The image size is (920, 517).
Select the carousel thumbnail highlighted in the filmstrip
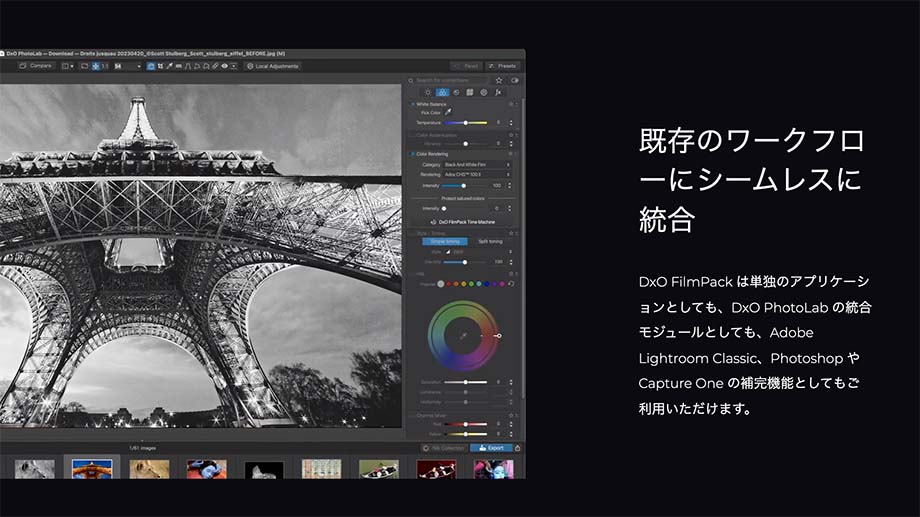92,468
